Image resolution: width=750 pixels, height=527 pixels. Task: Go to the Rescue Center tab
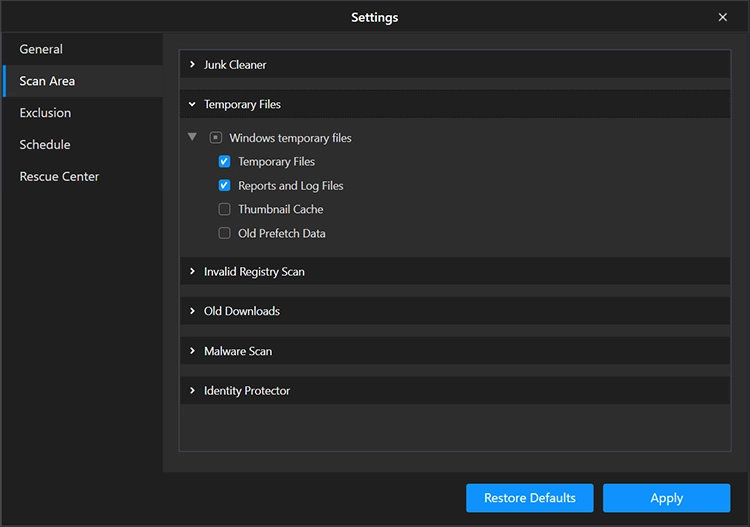coord(59,177)
